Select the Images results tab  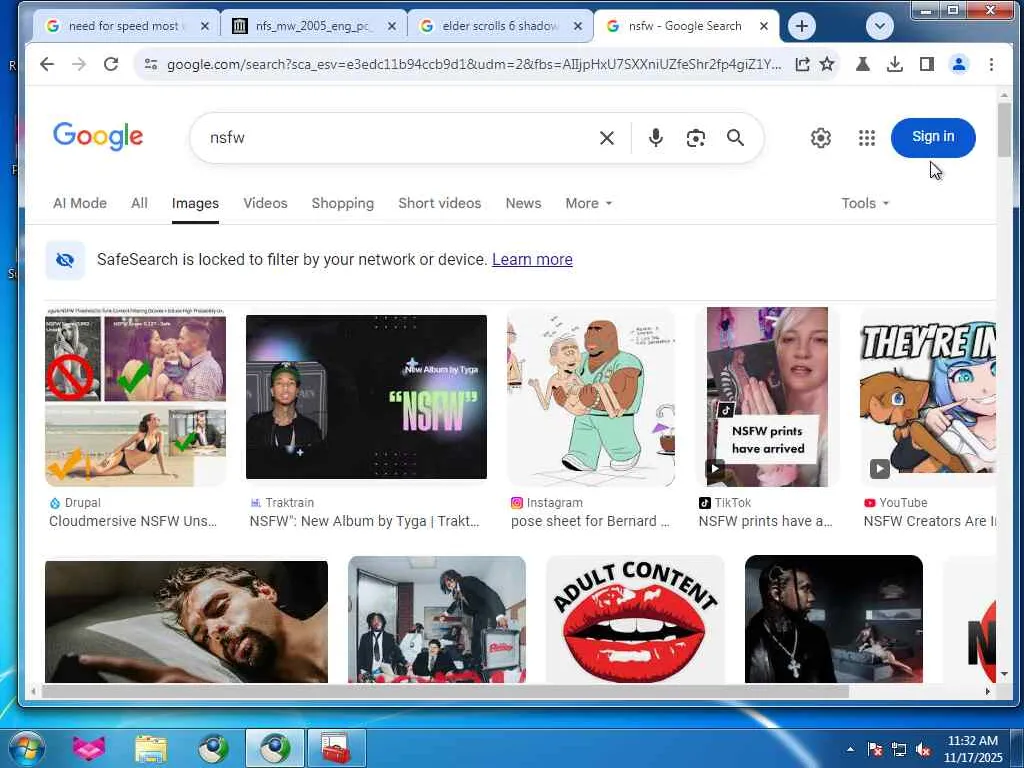point(195,203)
